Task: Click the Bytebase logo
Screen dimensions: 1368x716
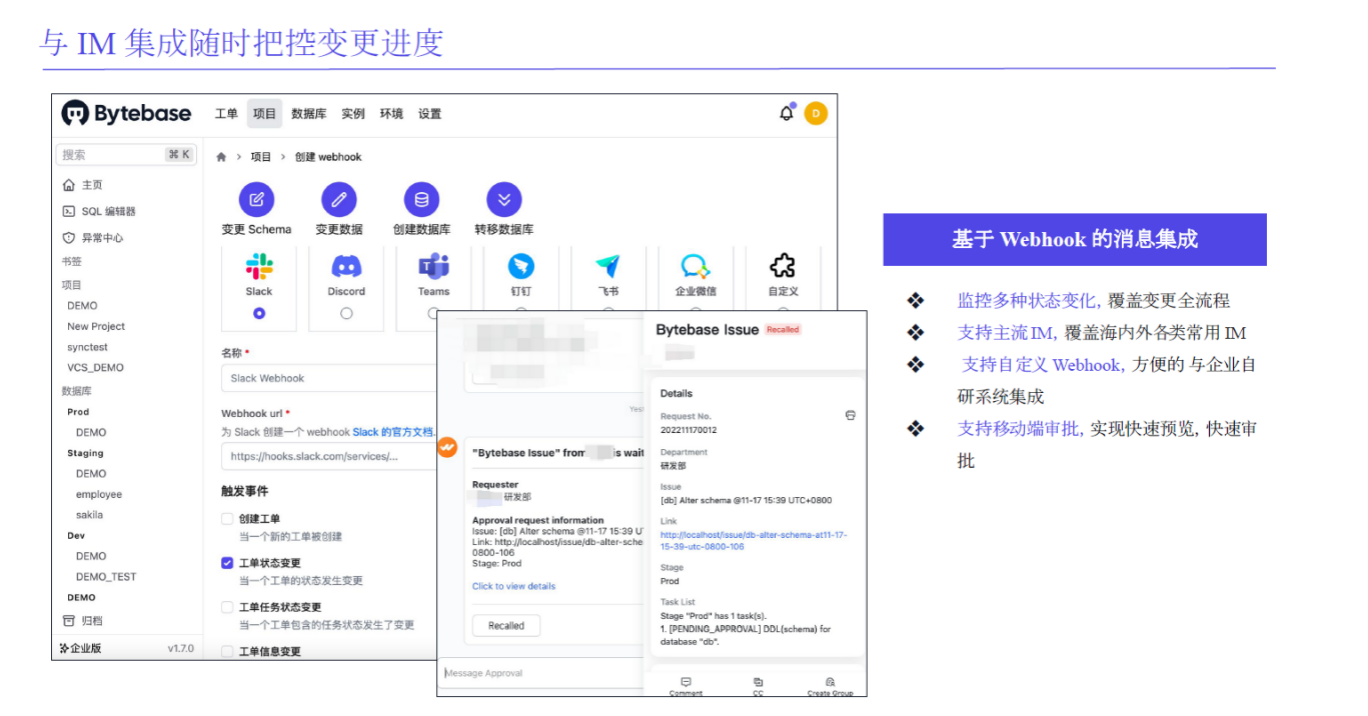Action: tap(126, 113)
